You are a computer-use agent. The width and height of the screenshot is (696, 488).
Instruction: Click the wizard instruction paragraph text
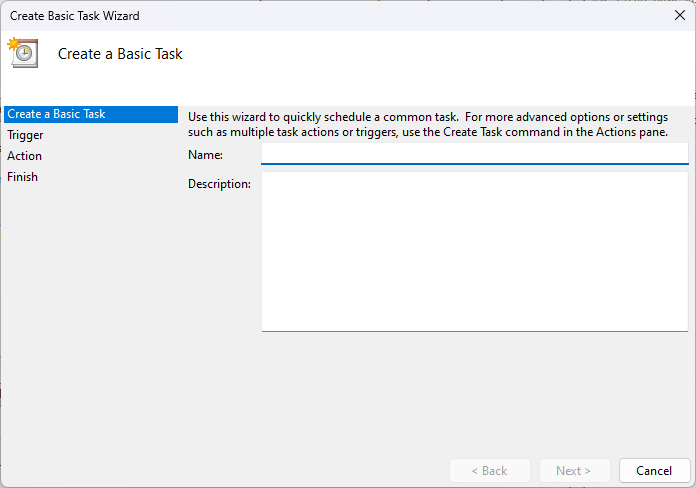click(x=428, y=124)
